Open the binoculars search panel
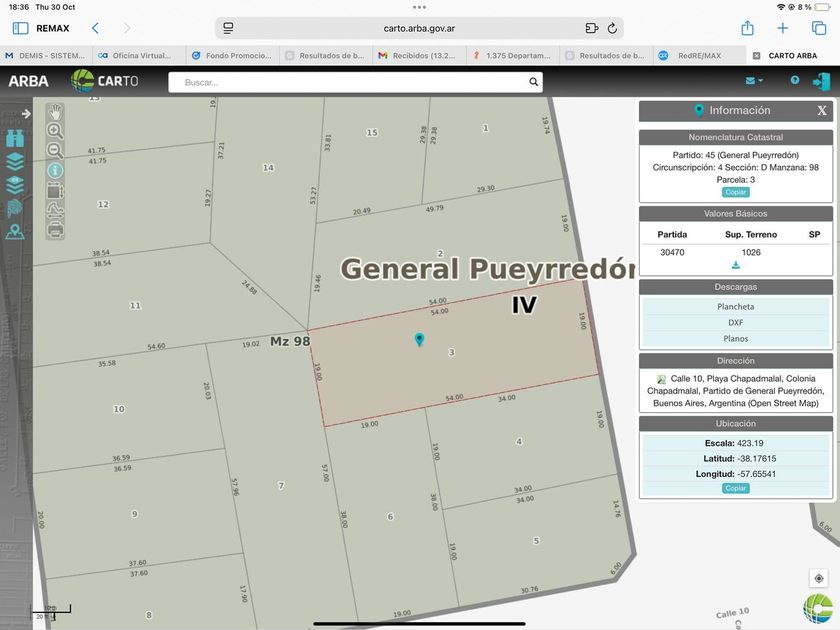Image resolution: width=840 pixels, height=630 pixels. tap(15, 138)
